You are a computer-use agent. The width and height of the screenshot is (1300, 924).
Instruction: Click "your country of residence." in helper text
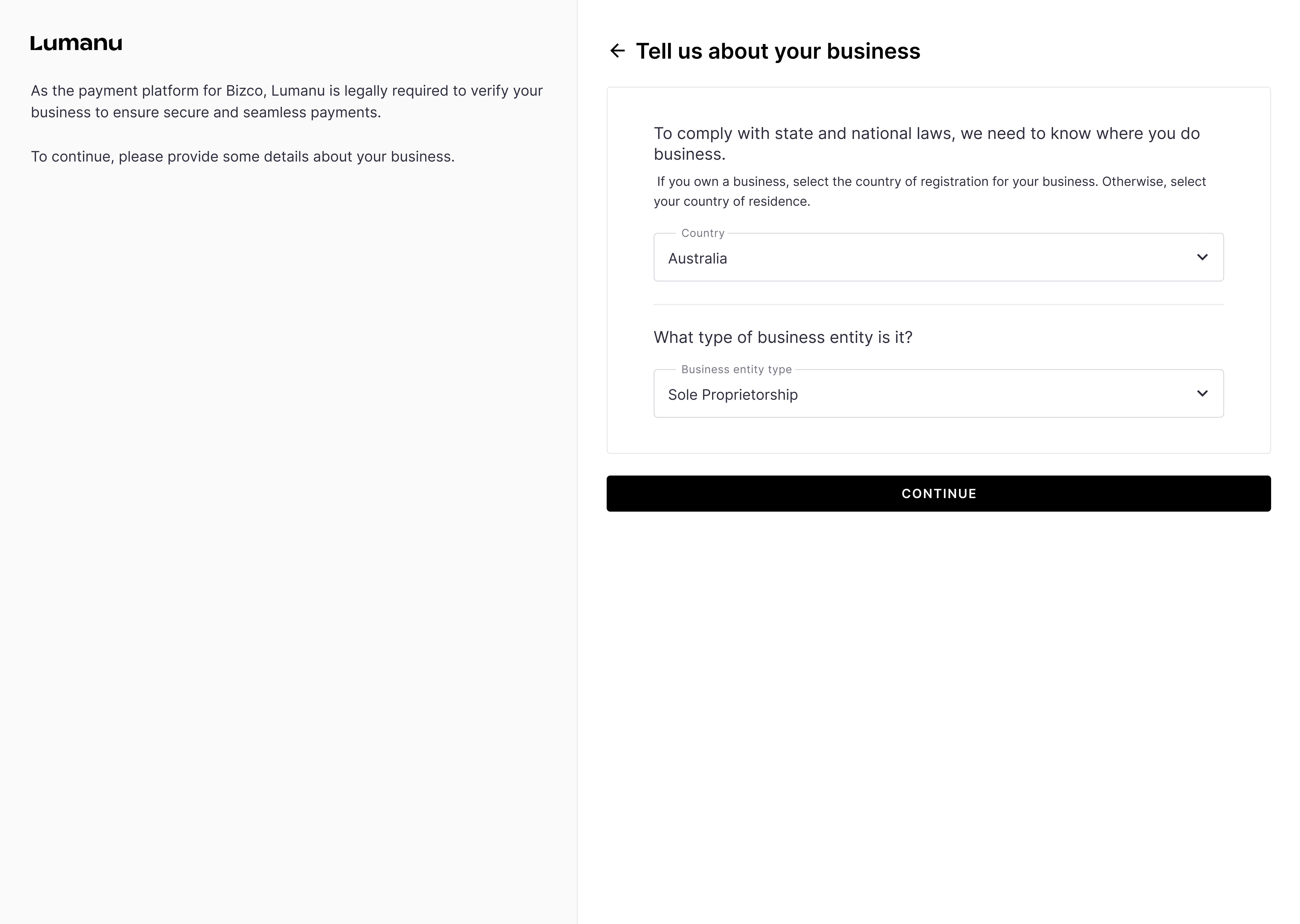[731, 201]
